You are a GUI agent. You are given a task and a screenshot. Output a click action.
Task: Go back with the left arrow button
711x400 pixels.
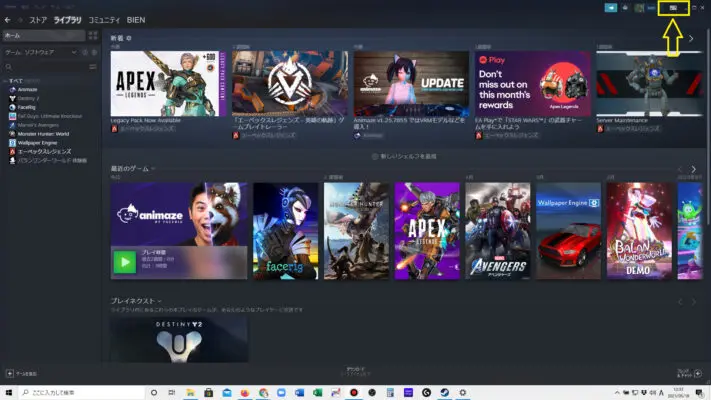tap(8, 20)
